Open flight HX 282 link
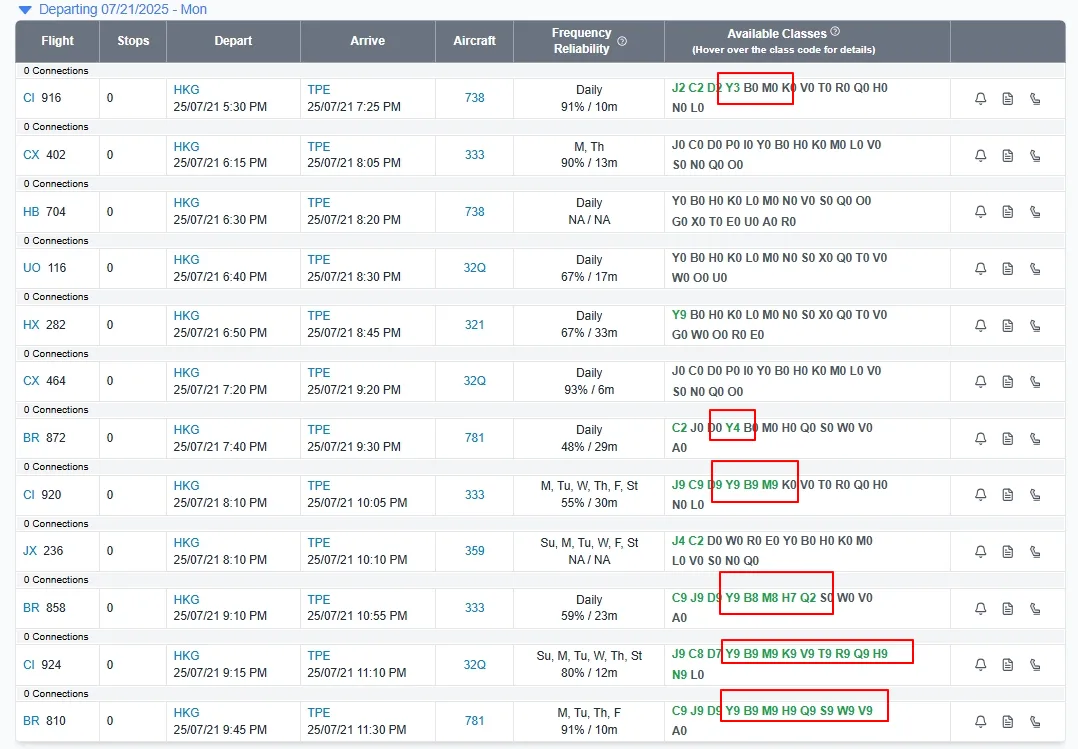Image resolution: width=1078 pixels, height=749 pixels. (44, 325)
